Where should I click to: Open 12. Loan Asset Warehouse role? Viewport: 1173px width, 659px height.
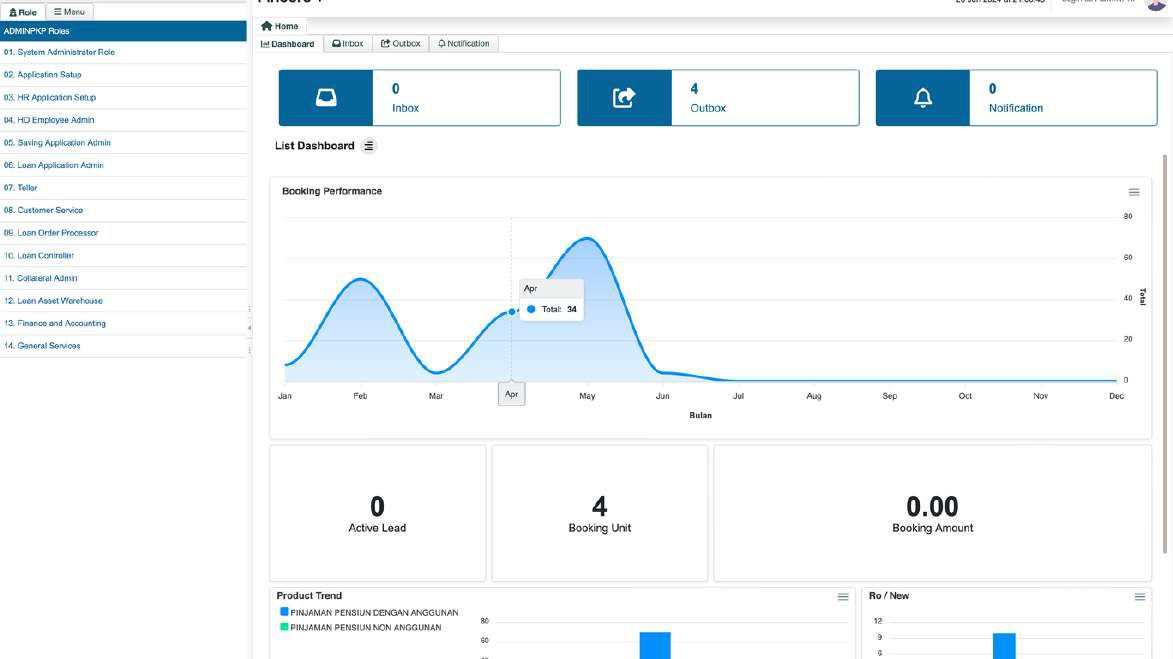click(x=123, y=301)
